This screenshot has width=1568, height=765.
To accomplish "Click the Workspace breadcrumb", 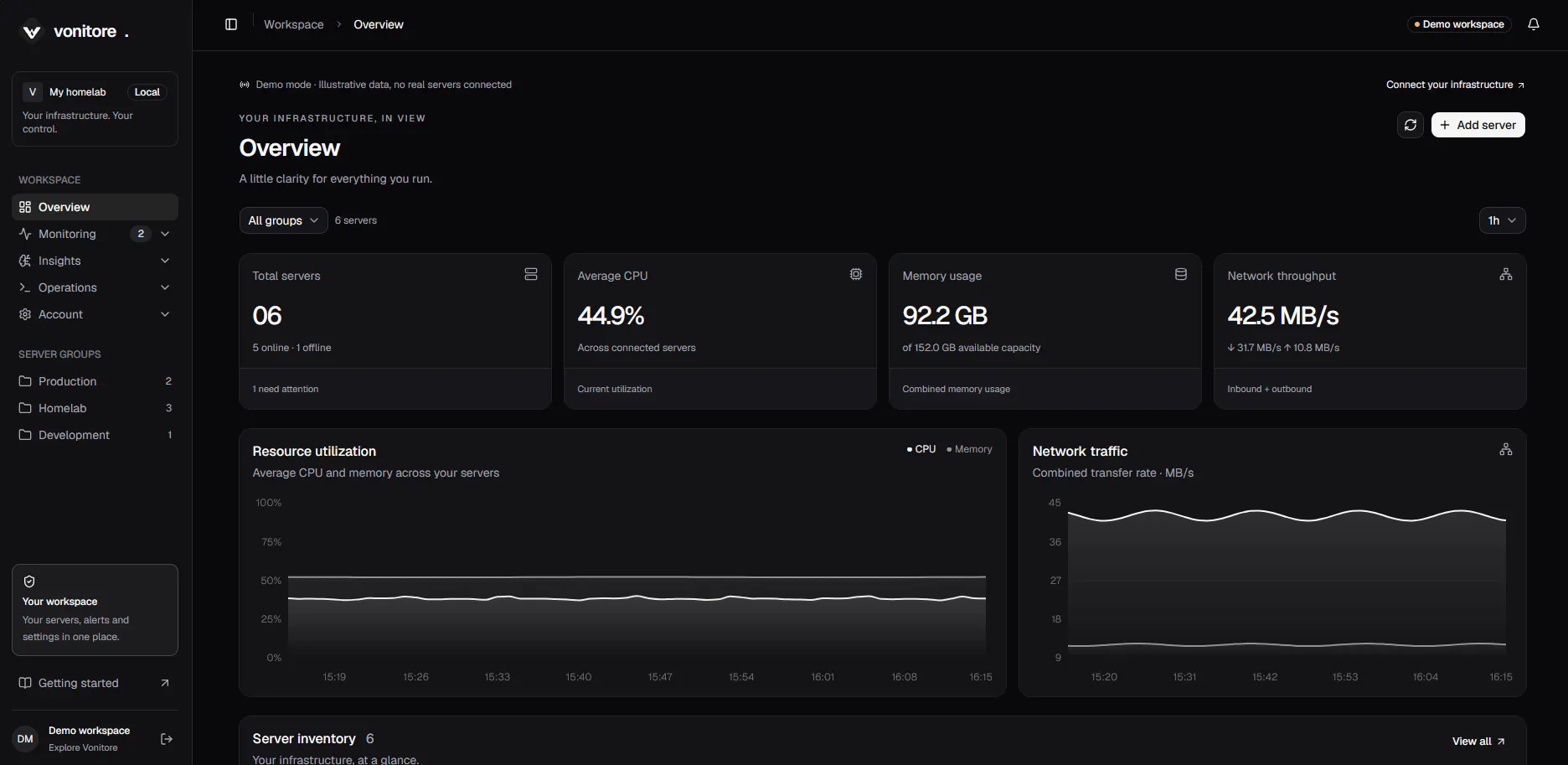I will [293, 24].
